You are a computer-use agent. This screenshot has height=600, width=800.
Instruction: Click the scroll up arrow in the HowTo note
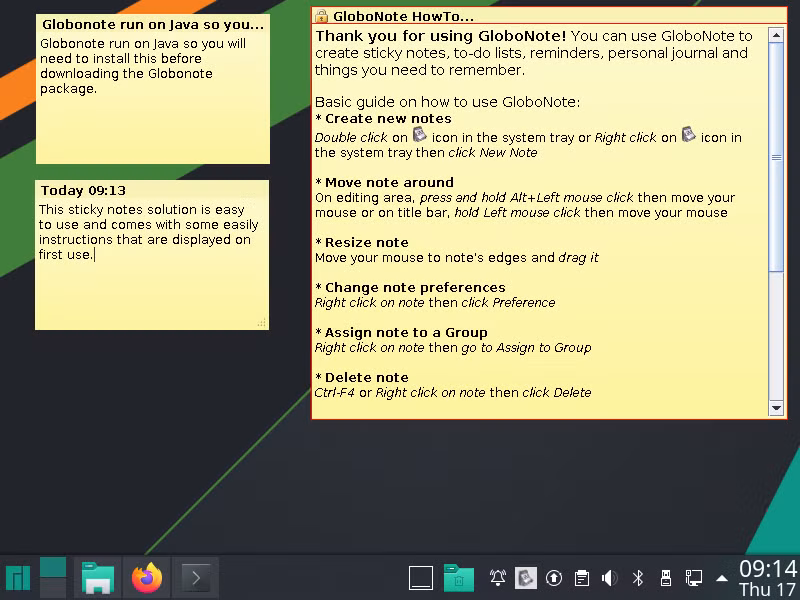point(776,35)
